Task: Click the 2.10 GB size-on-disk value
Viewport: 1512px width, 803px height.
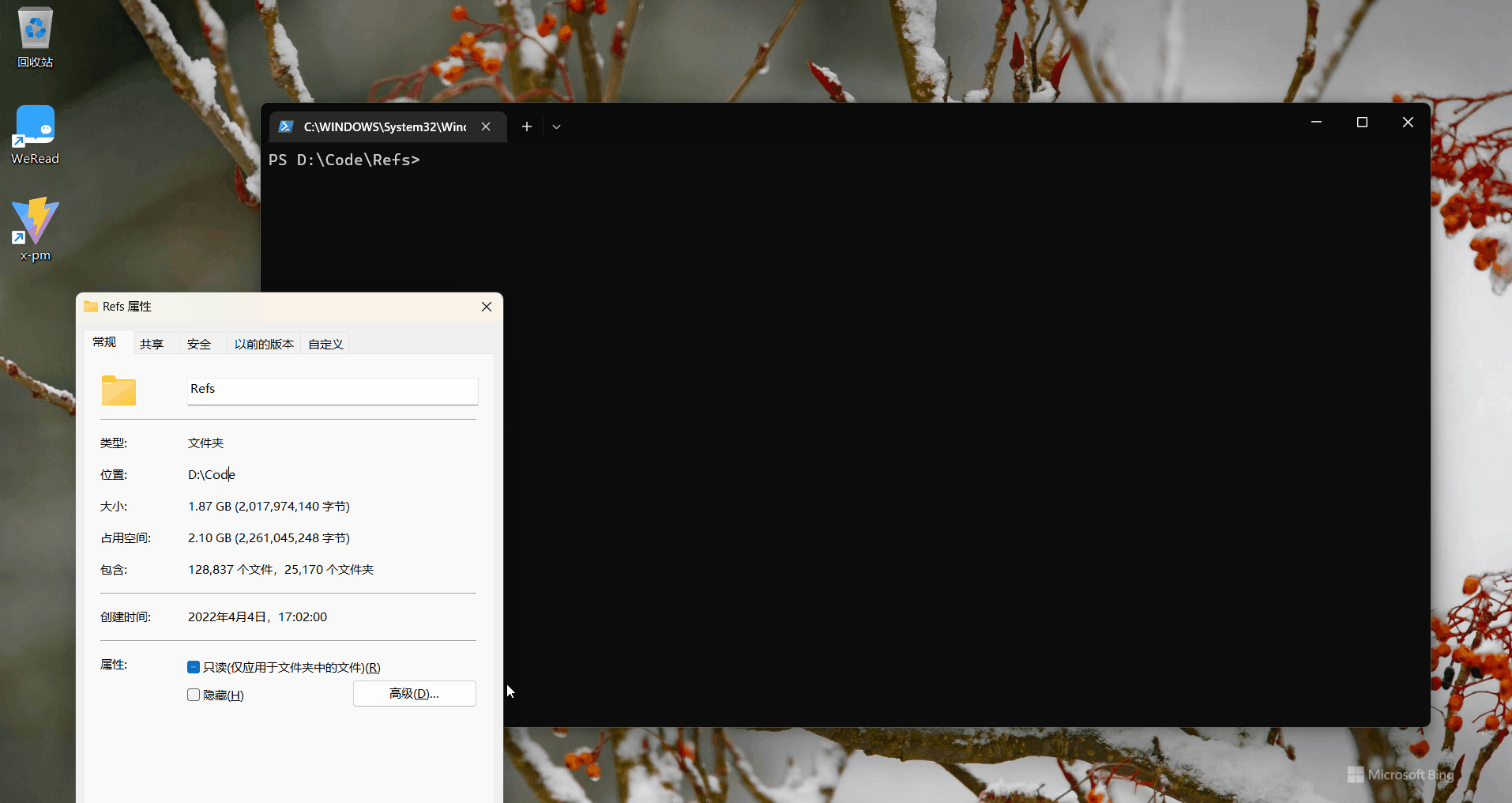Action: pyautogui.click(x=269, y=537)
